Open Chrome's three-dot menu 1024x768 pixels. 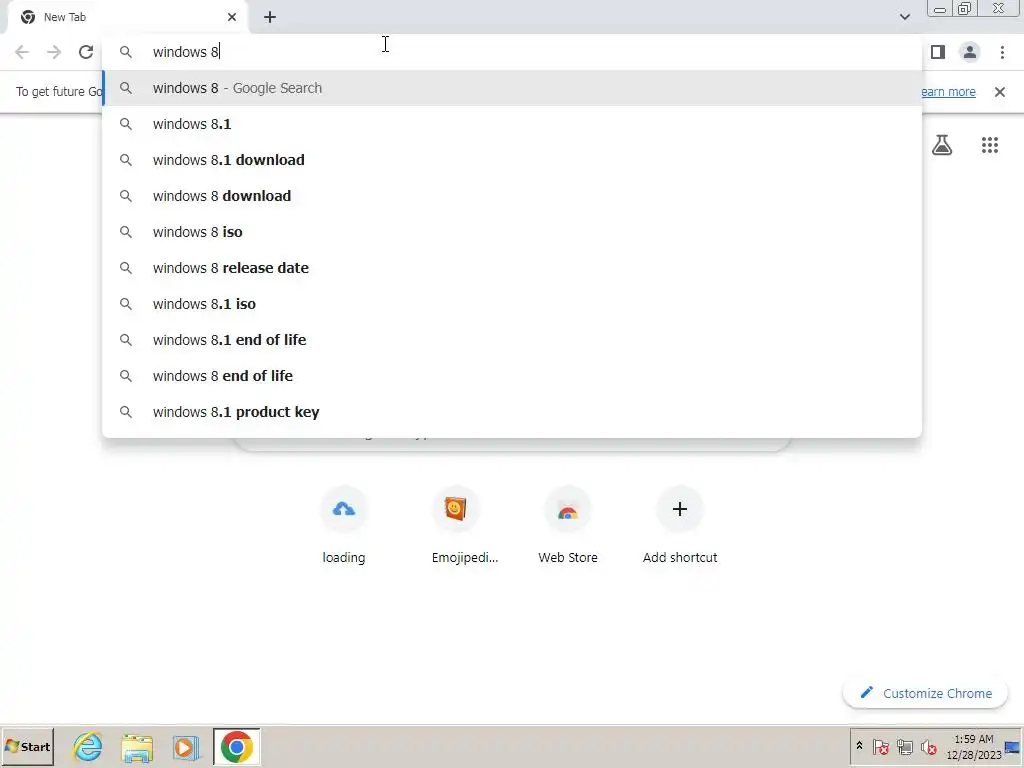(1002, 52)
